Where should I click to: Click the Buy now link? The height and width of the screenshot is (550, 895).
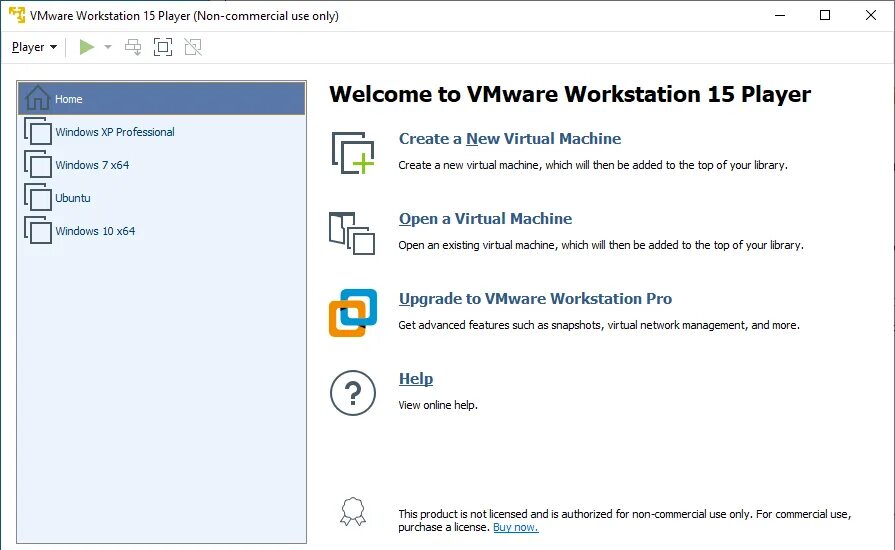pos(515,527)
